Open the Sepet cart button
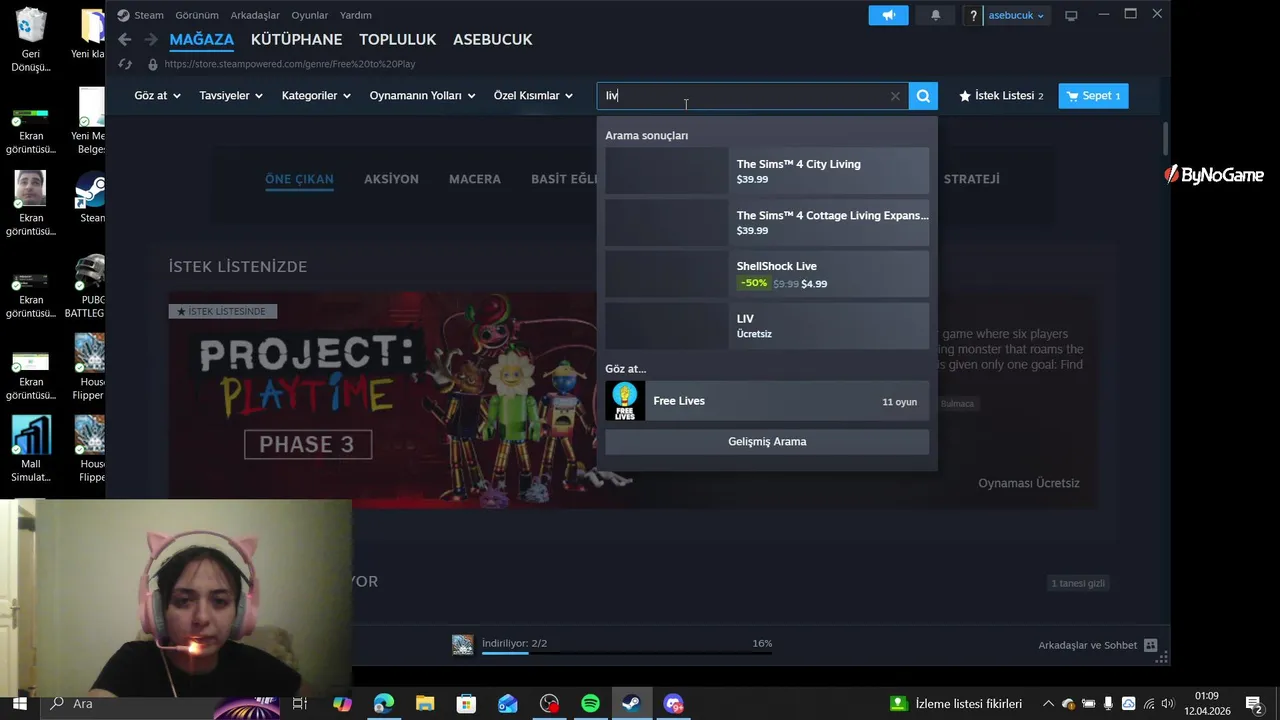 tap(1093, 96)
